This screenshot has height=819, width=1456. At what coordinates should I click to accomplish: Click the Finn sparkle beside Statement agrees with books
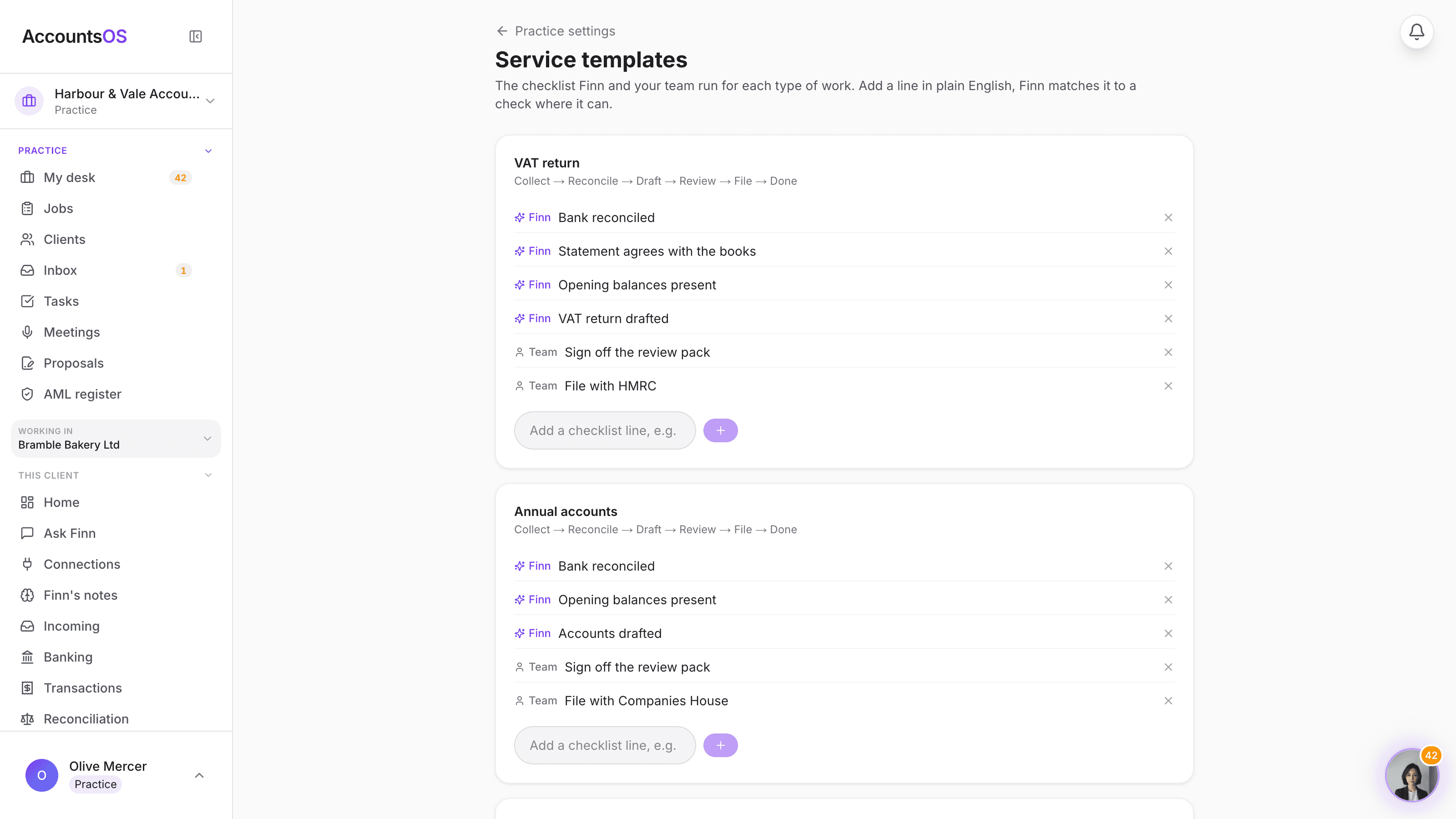[x=520, y=252]
